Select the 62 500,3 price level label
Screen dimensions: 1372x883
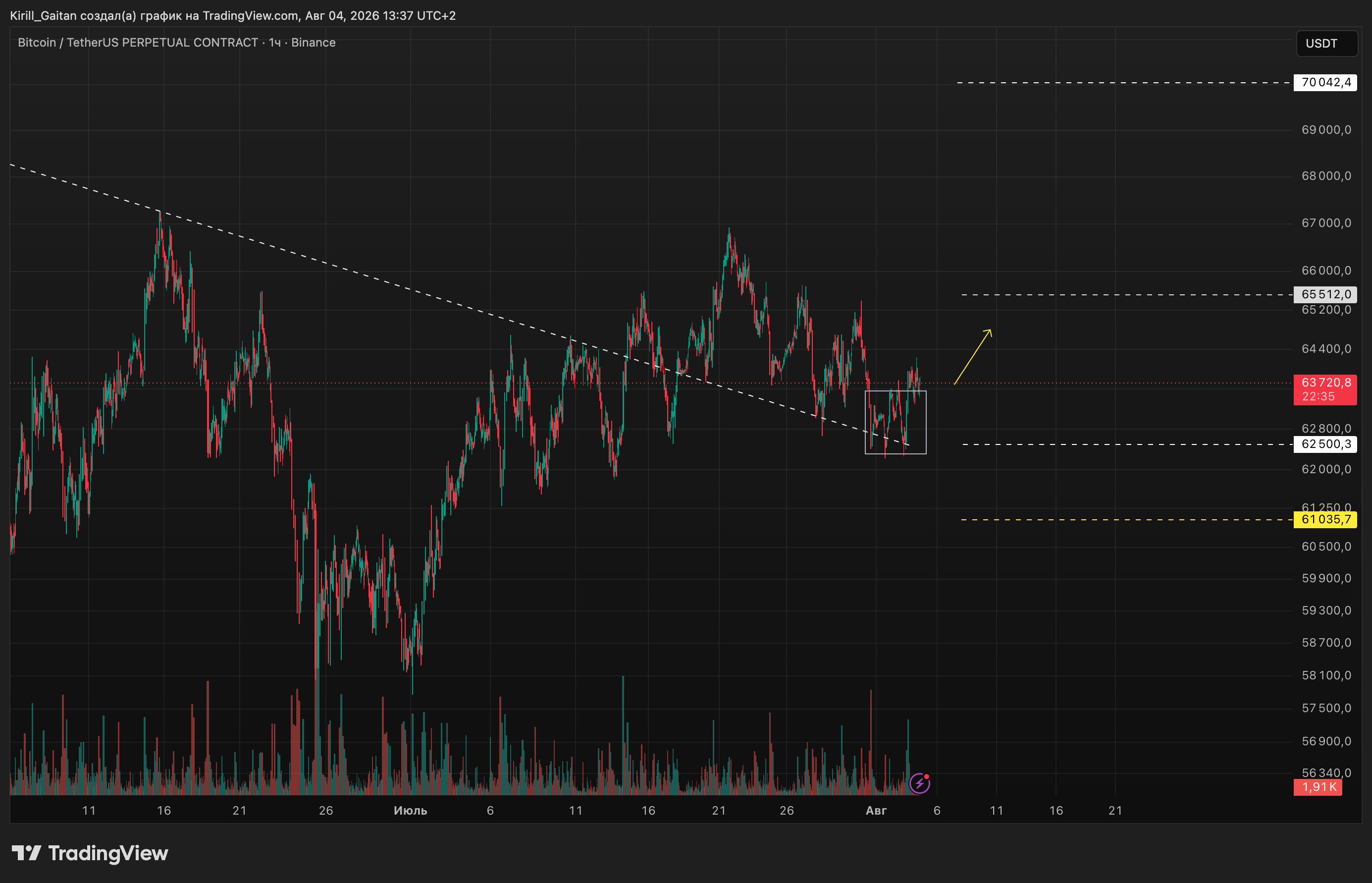tap(1325, 444)
